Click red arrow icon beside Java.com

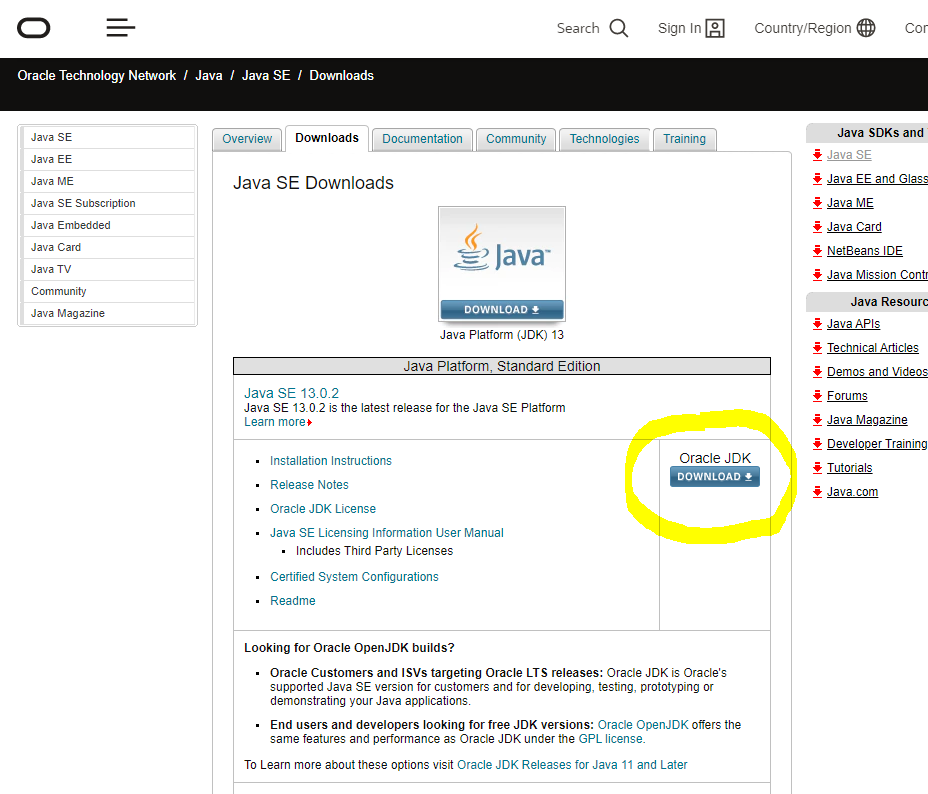817,492
